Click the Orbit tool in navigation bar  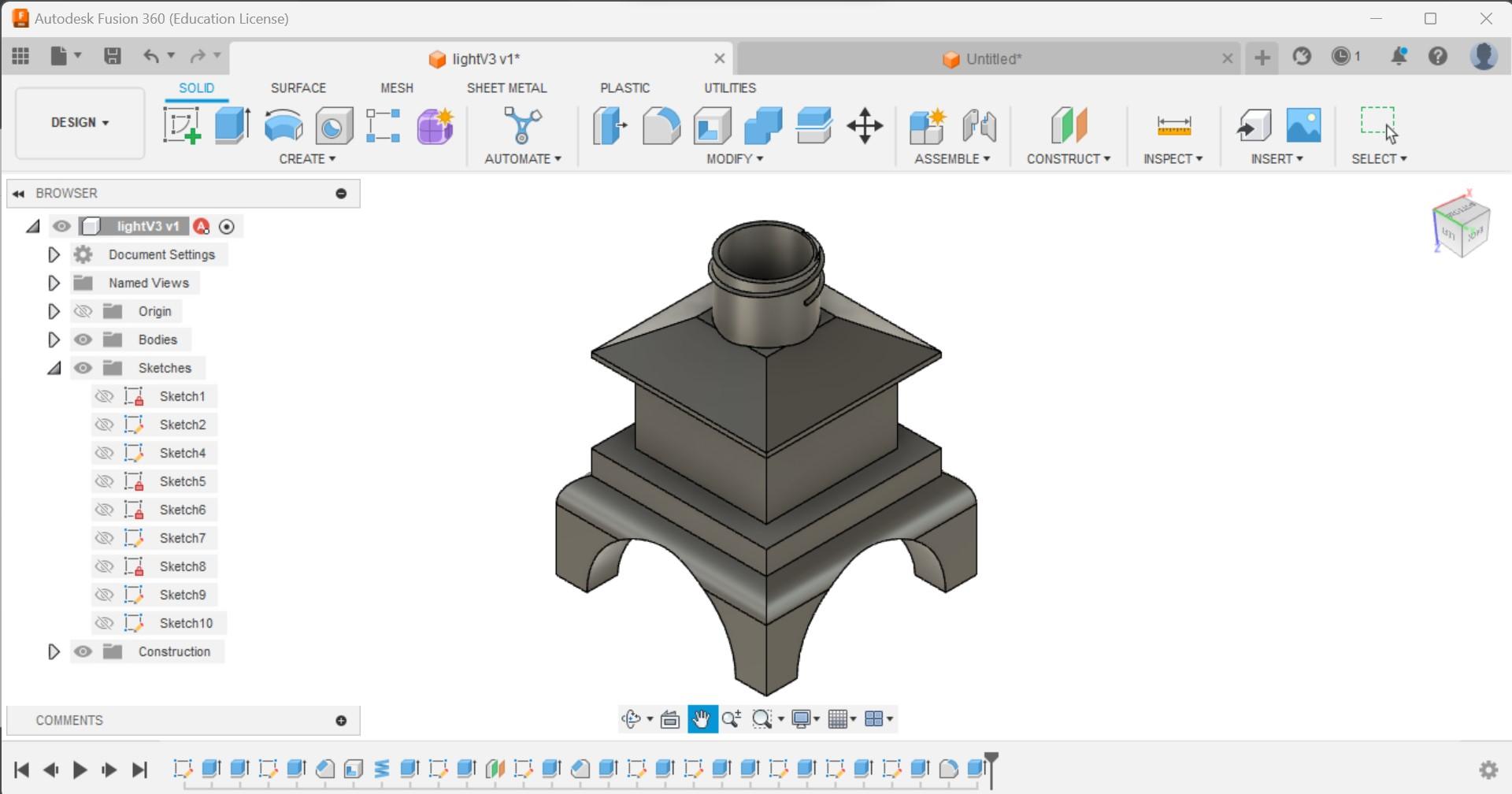click(631, 719)
